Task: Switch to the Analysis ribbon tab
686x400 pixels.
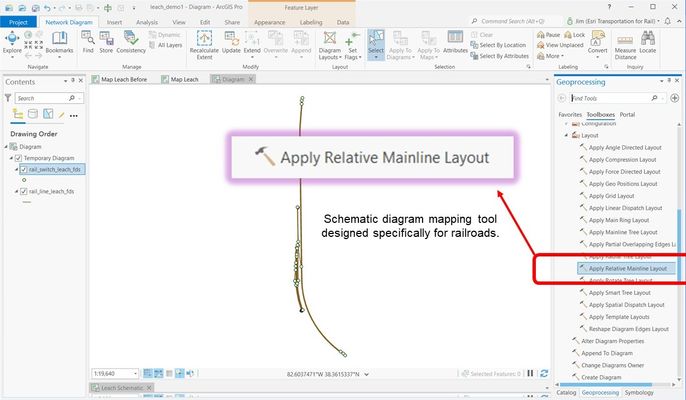Action: pyautogui.click(x=147, y=22)
